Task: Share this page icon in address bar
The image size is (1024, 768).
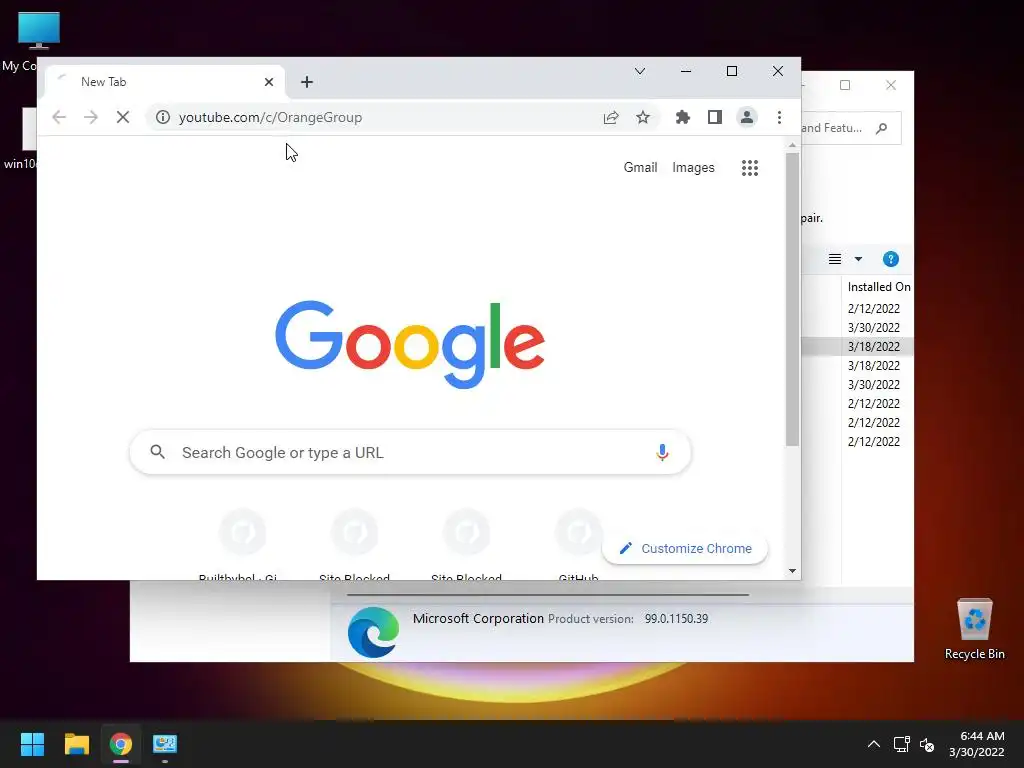Action: [611, 118]
